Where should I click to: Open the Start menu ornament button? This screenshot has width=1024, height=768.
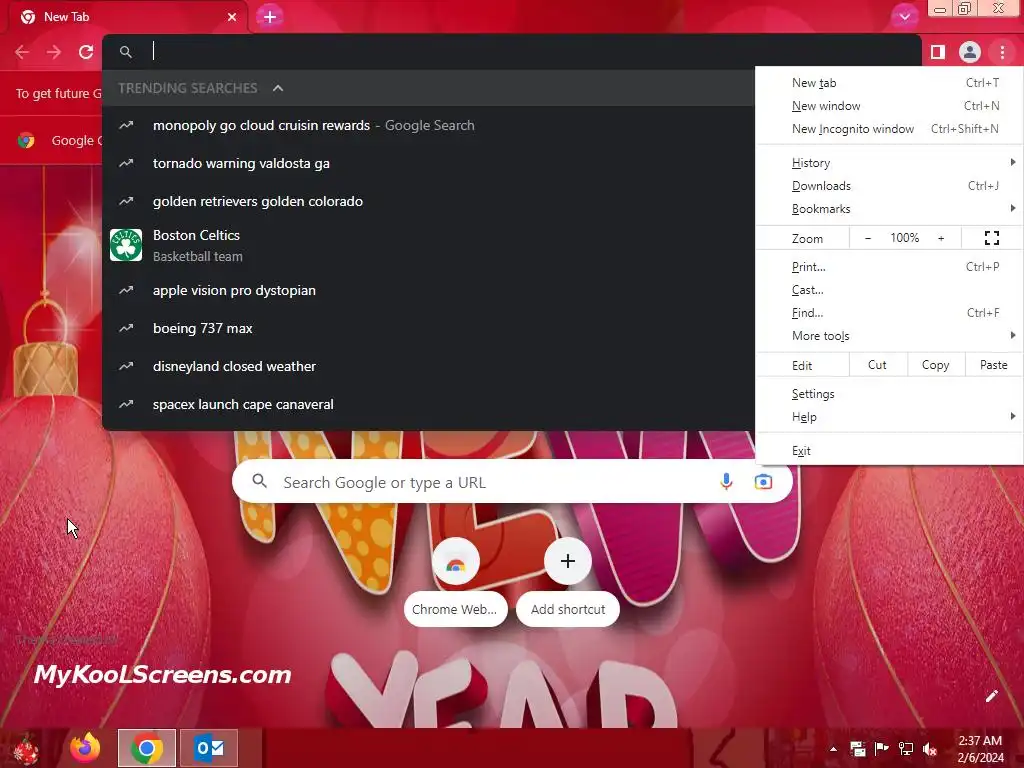coord(25,749)
